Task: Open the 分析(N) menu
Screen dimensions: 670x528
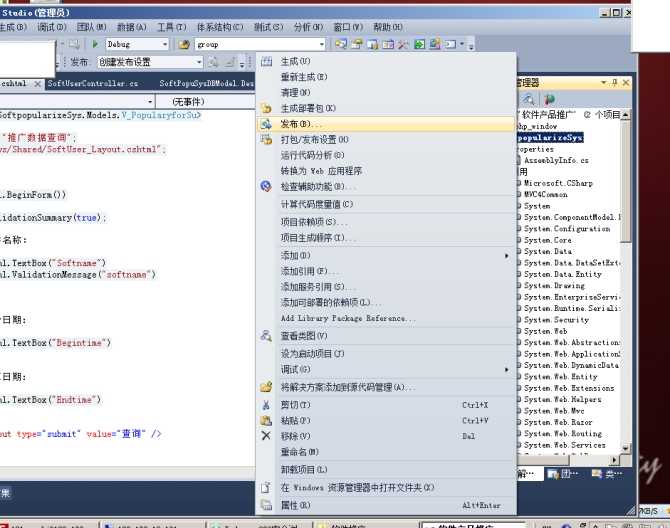Action: (308, 27)
